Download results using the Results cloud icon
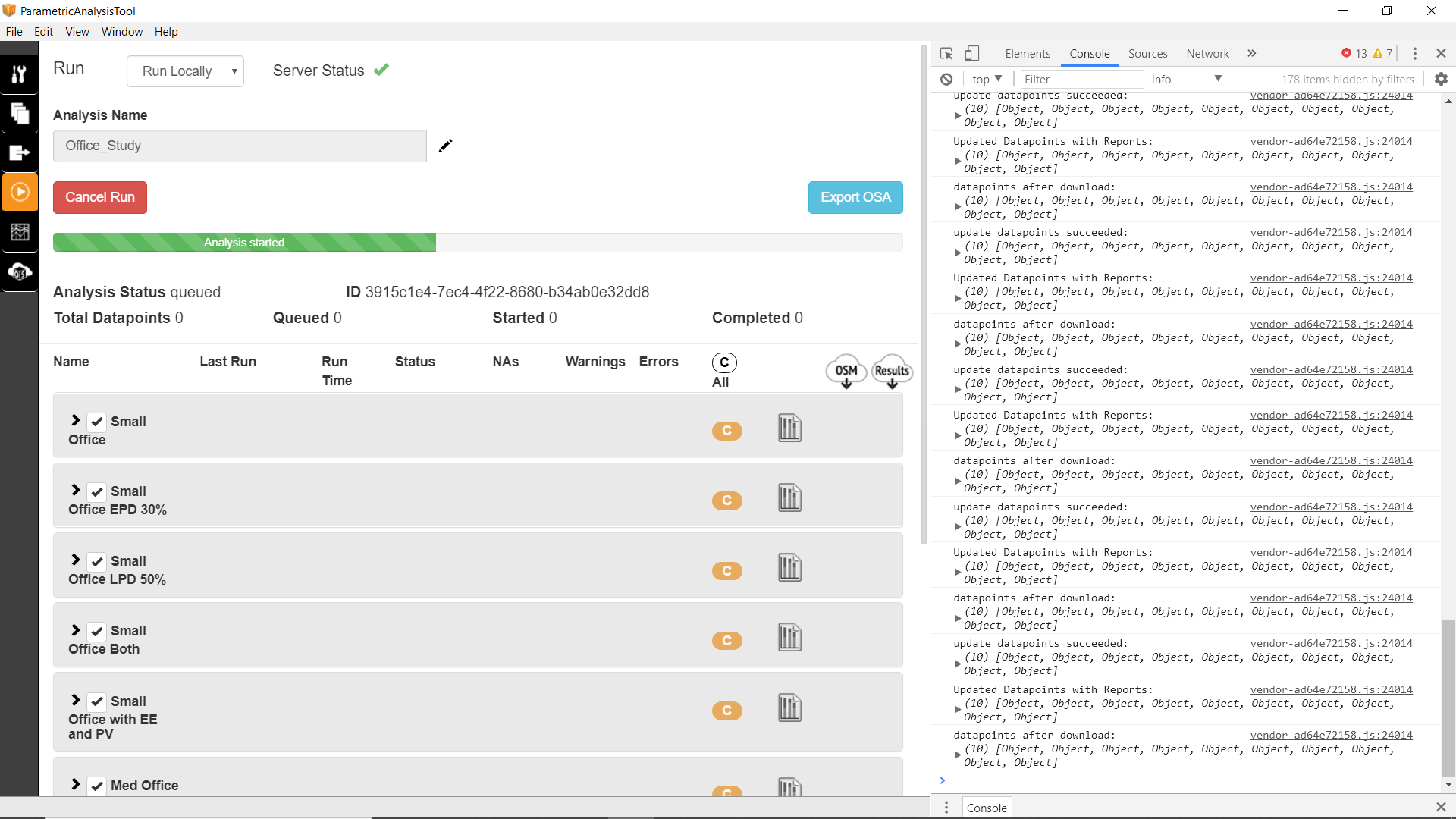 click(x=891, y=371)
